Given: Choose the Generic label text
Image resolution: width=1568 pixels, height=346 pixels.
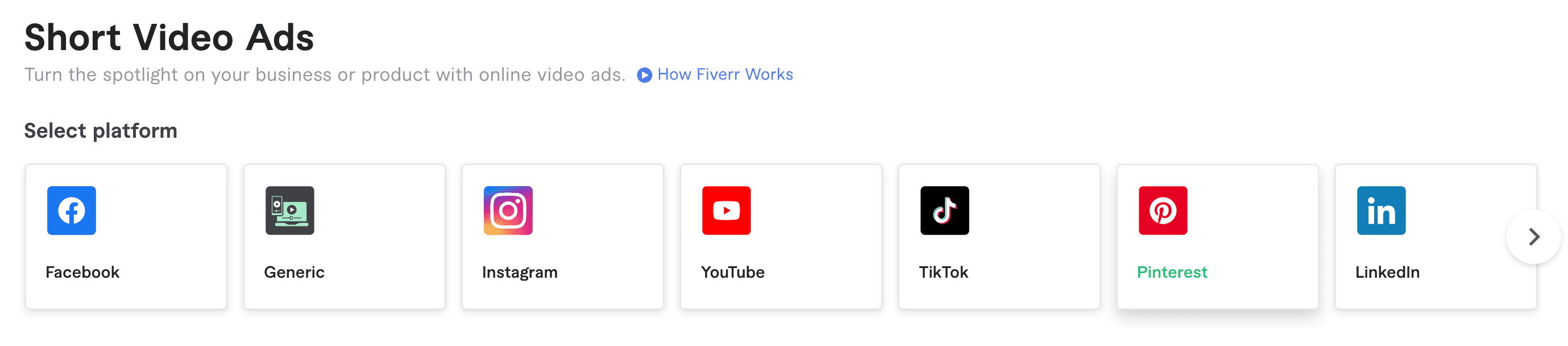Looking at the screenshot, I should click(294, 272).
